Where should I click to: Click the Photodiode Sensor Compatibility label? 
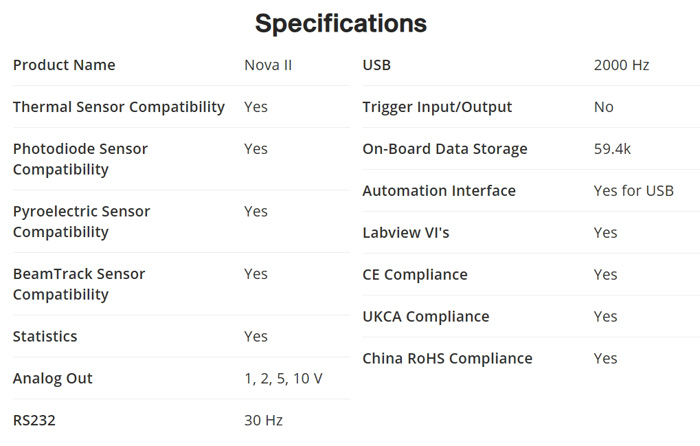(x=80, y=159)
